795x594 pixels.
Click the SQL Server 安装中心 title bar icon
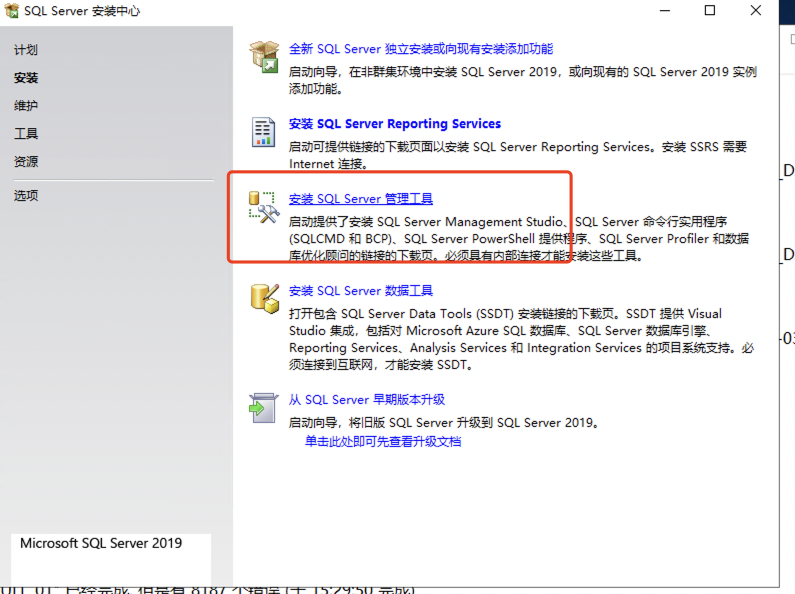pyautogui.click(x=12, y=11)
